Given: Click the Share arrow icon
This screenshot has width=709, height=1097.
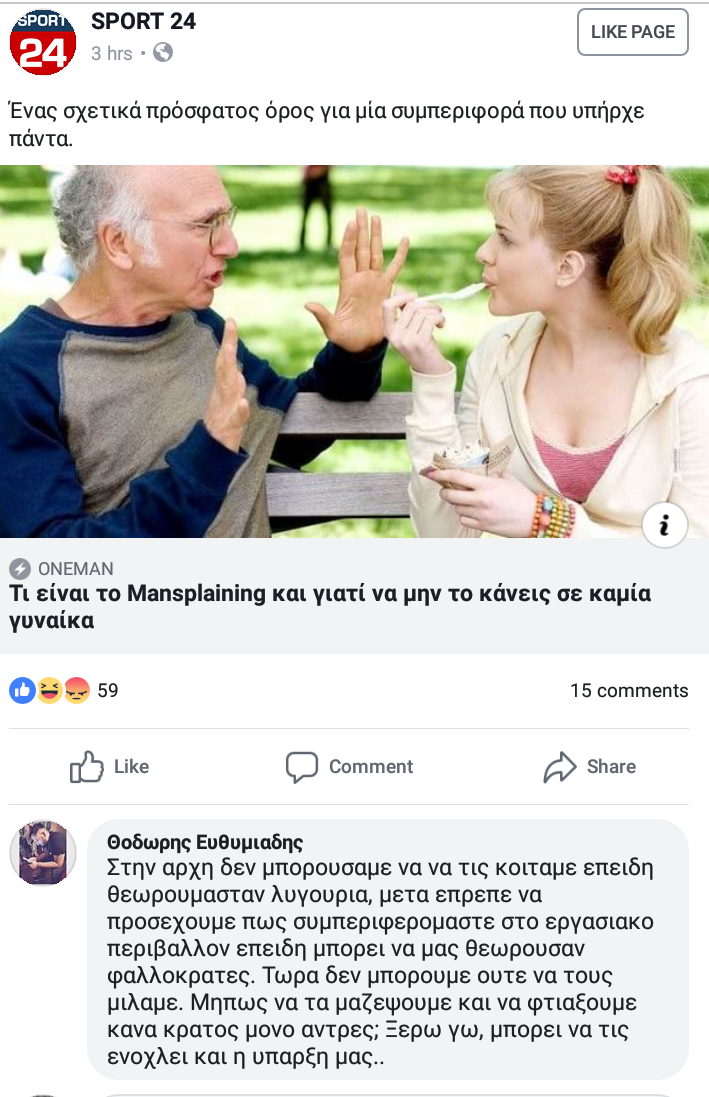Looking at the screenshot, I should (x=560, y=767).
